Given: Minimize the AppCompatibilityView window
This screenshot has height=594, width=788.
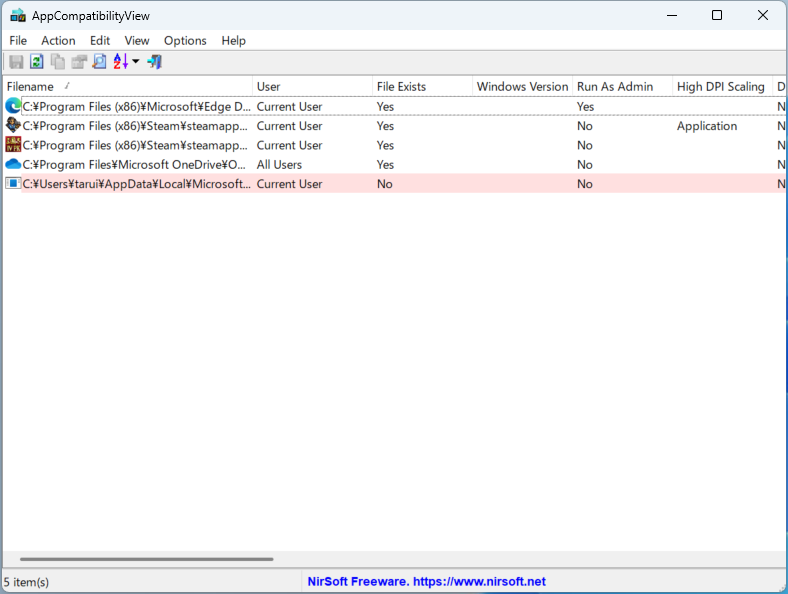Looking at the screenshot, I should (672, 16).
